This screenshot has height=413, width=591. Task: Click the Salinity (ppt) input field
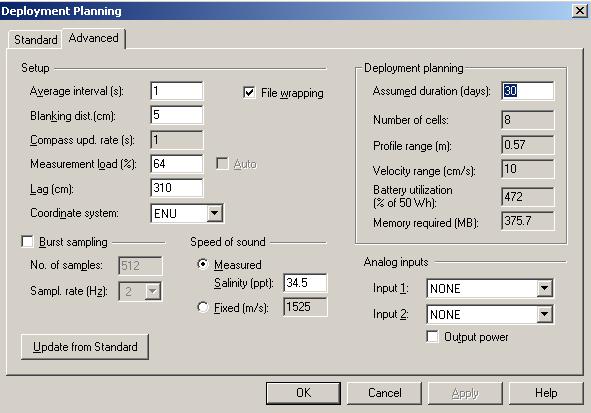[x=305, y=283]
